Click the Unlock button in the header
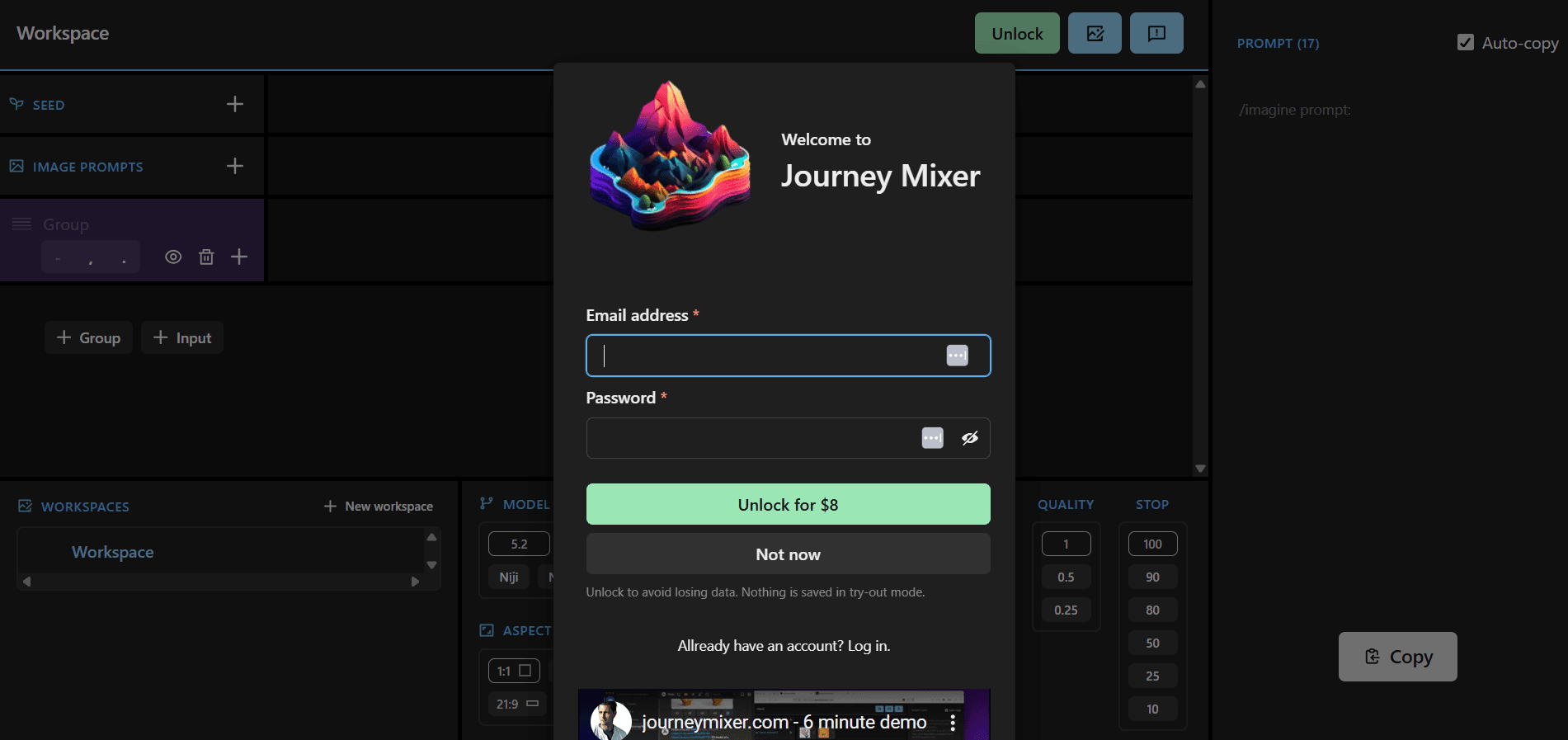The height and width of the screenshot is (740, 1568). point(1017,33)
